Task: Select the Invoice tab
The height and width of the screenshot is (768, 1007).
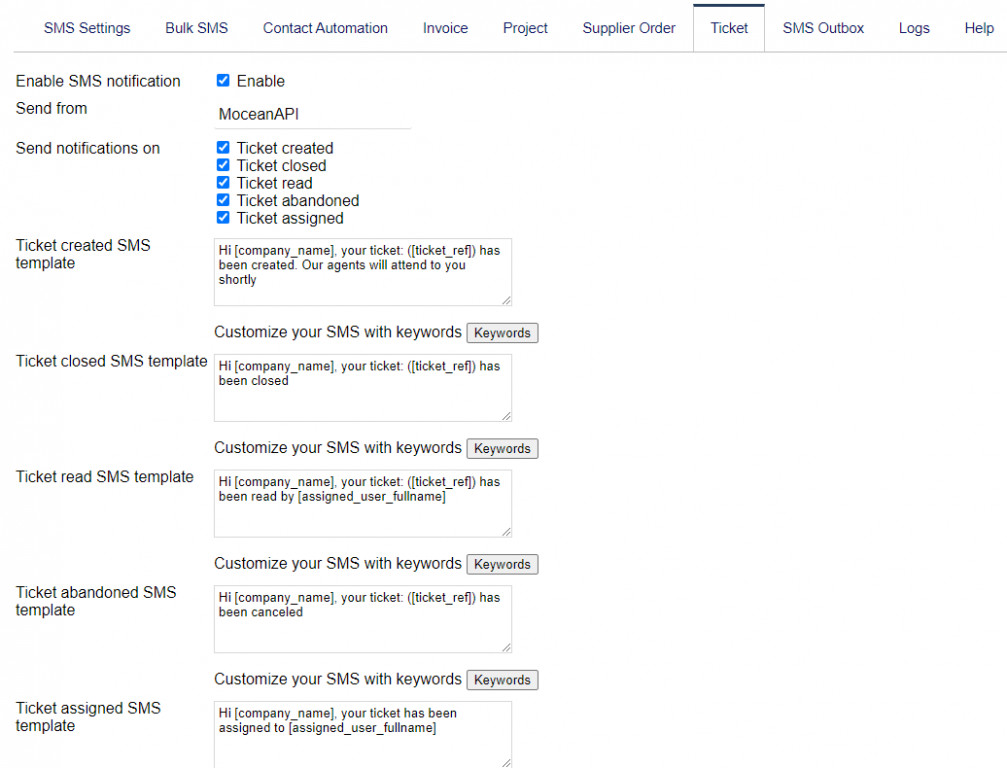Action: [445, 28]
